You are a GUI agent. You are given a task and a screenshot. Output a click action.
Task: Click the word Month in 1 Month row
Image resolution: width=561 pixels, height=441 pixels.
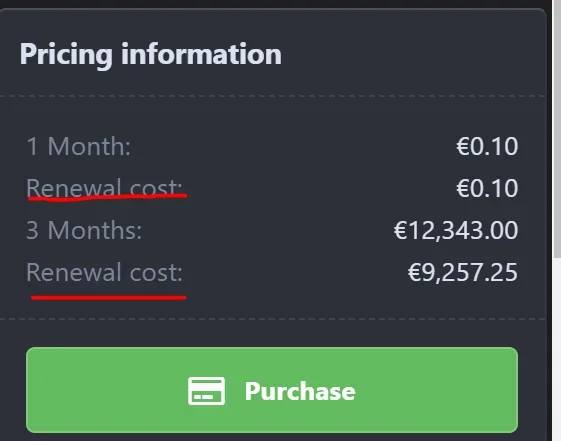tap(89, 146)
